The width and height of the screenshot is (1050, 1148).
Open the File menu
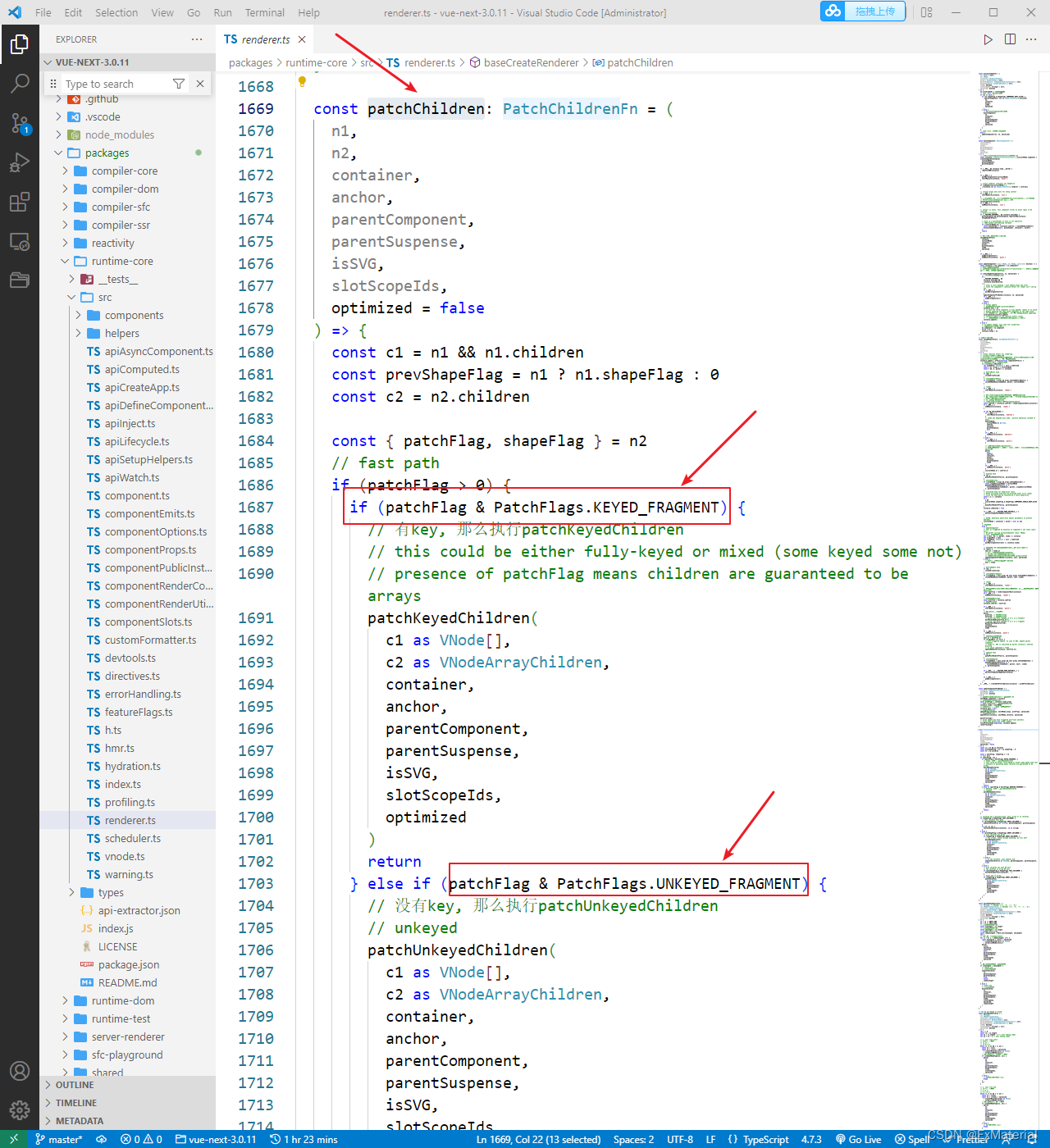click(x=43, y=12)
